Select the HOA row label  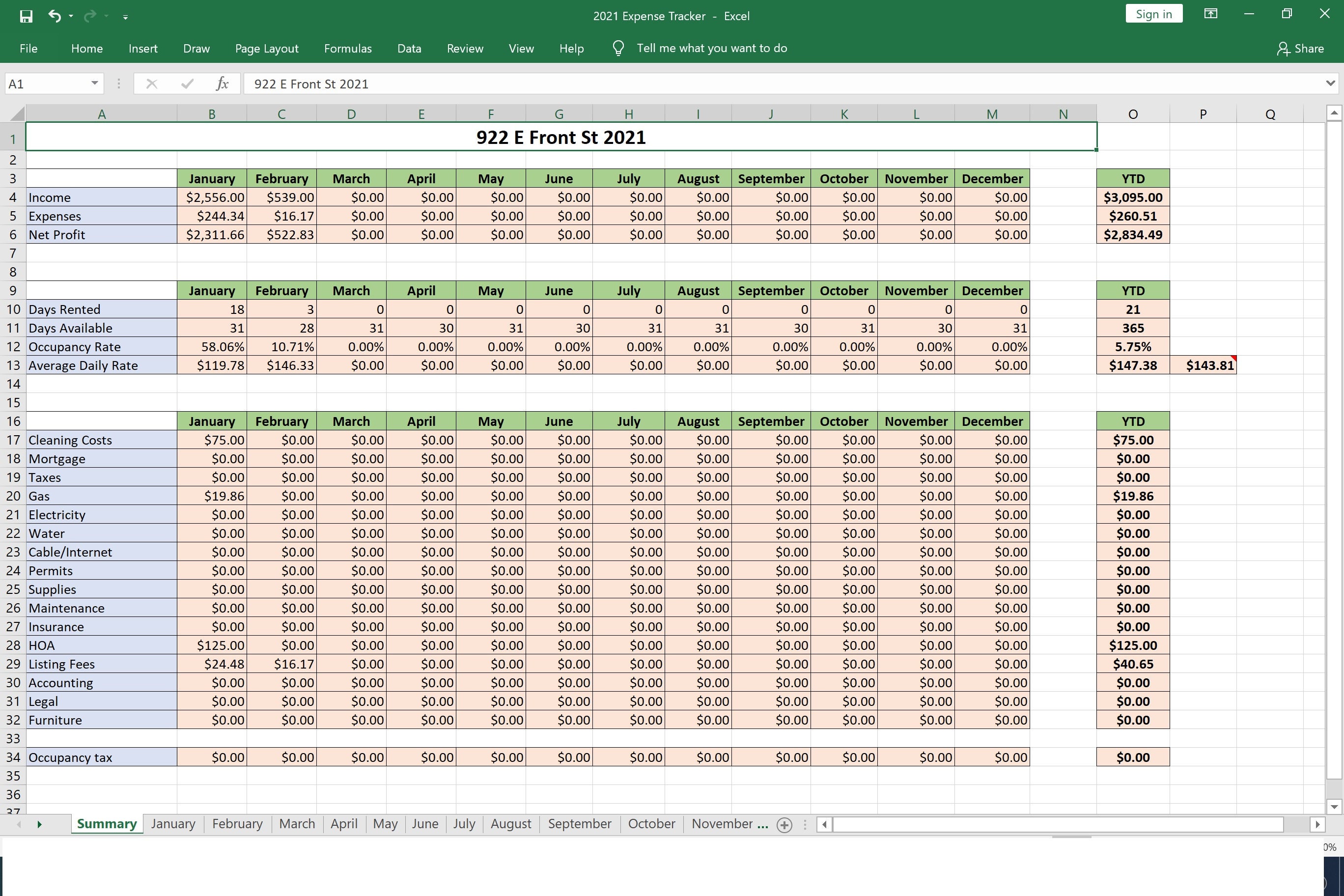point(101,645)
